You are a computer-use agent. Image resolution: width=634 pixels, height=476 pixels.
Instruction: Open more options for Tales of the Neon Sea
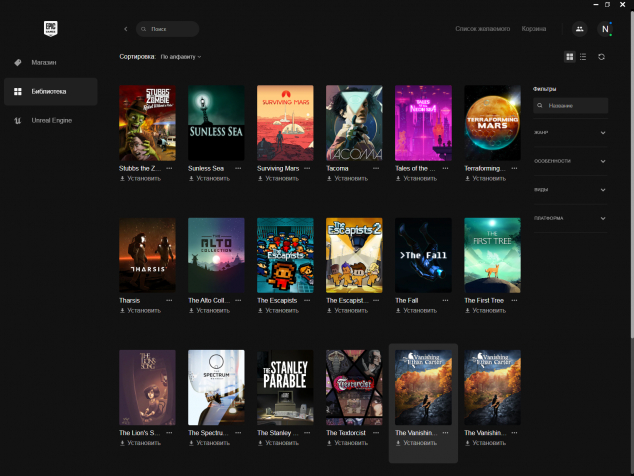(x=445, y=168)
